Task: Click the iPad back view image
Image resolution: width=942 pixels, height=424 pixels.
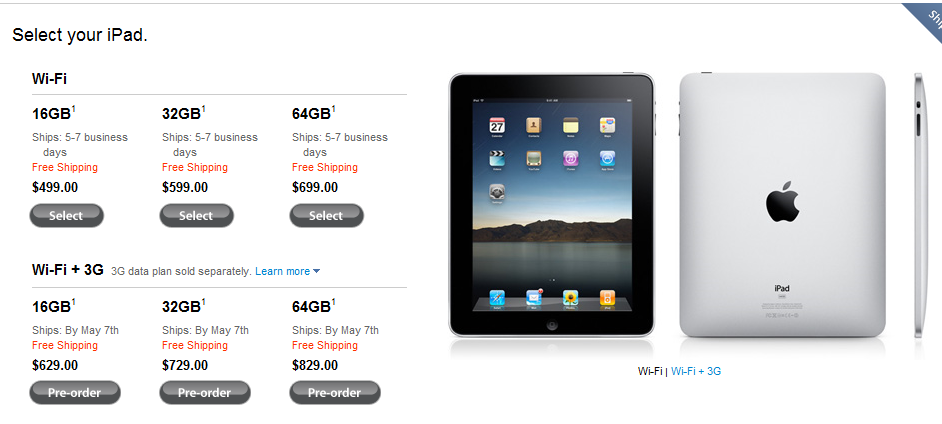Action: (x=782, y=205)
